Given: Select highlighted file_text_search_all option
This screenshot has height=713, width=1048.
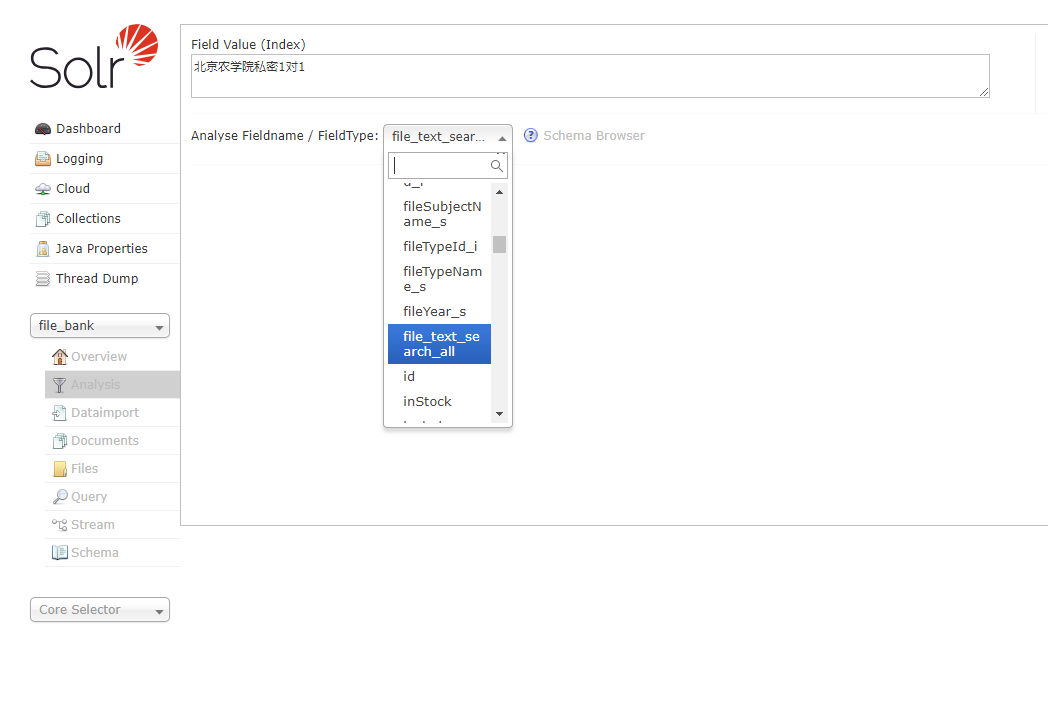Looking at the screenshot, I should 440,344.
